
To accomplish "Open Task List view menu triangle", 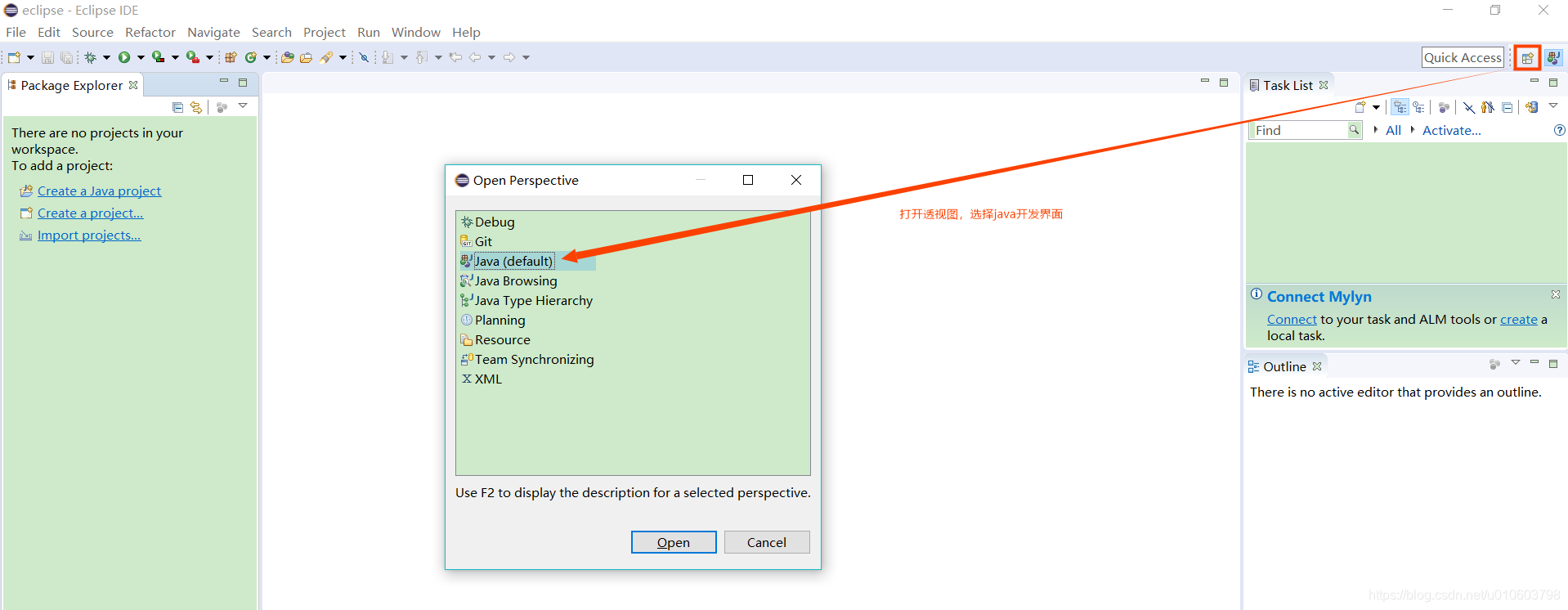I will (1553, 105).
